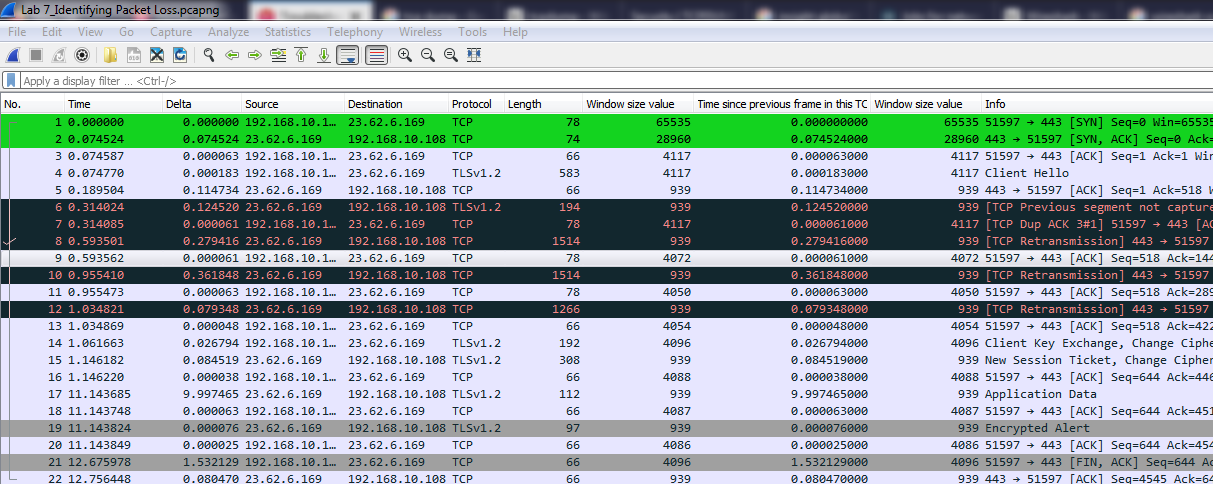Open display filter bookmarks
Viewport: 1213px width, 484px height.
pos(11,80)
